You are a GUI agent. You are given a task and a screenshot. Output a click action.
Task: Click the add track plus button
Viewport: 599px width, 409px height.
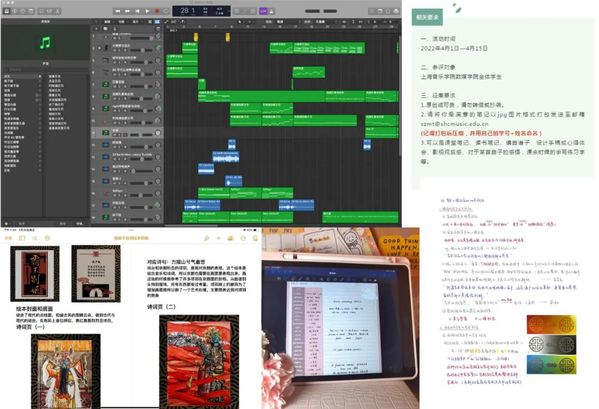click(96, 29)
